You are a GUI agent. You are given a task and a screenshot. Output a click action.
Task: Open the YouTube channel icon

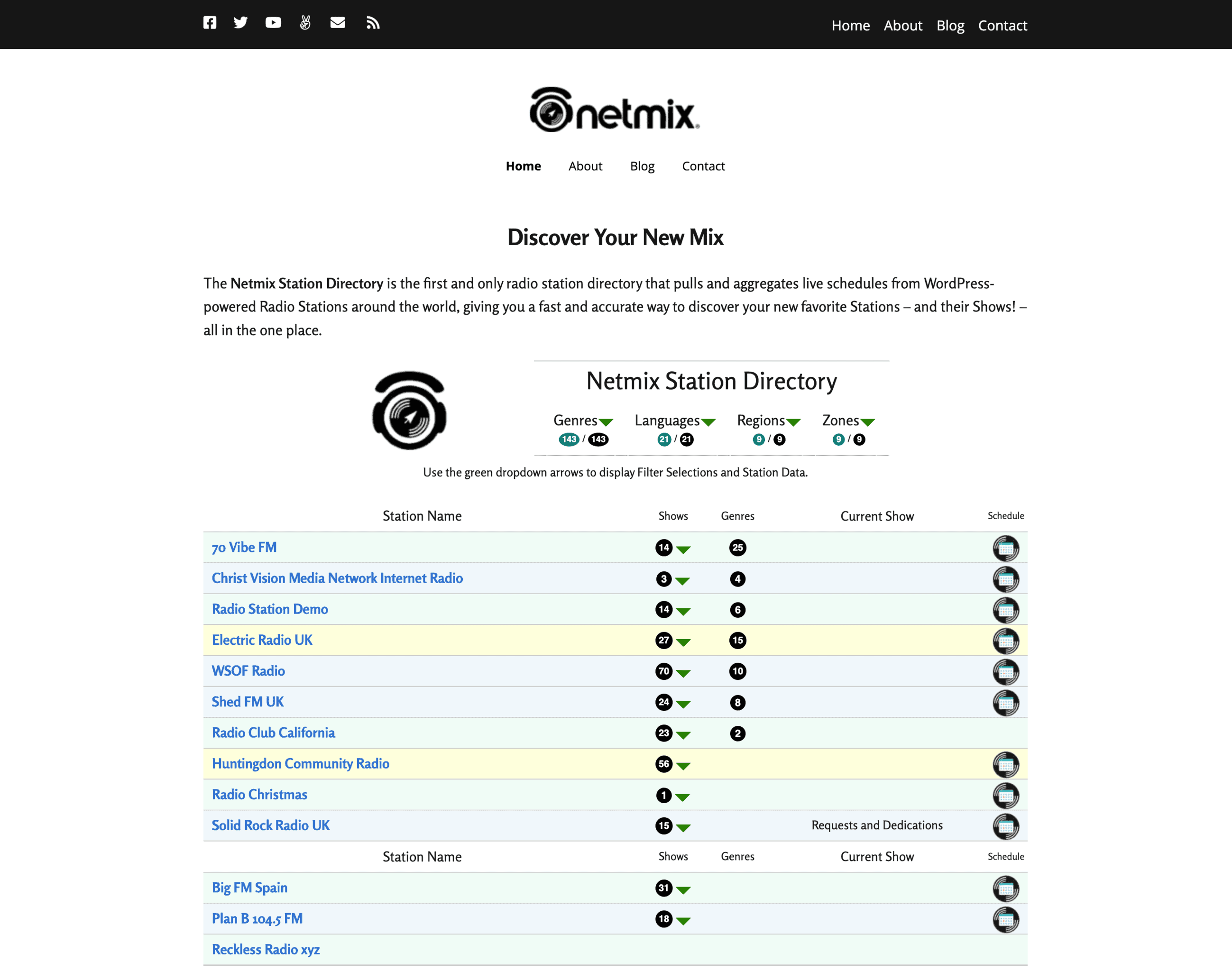point(273,23)
